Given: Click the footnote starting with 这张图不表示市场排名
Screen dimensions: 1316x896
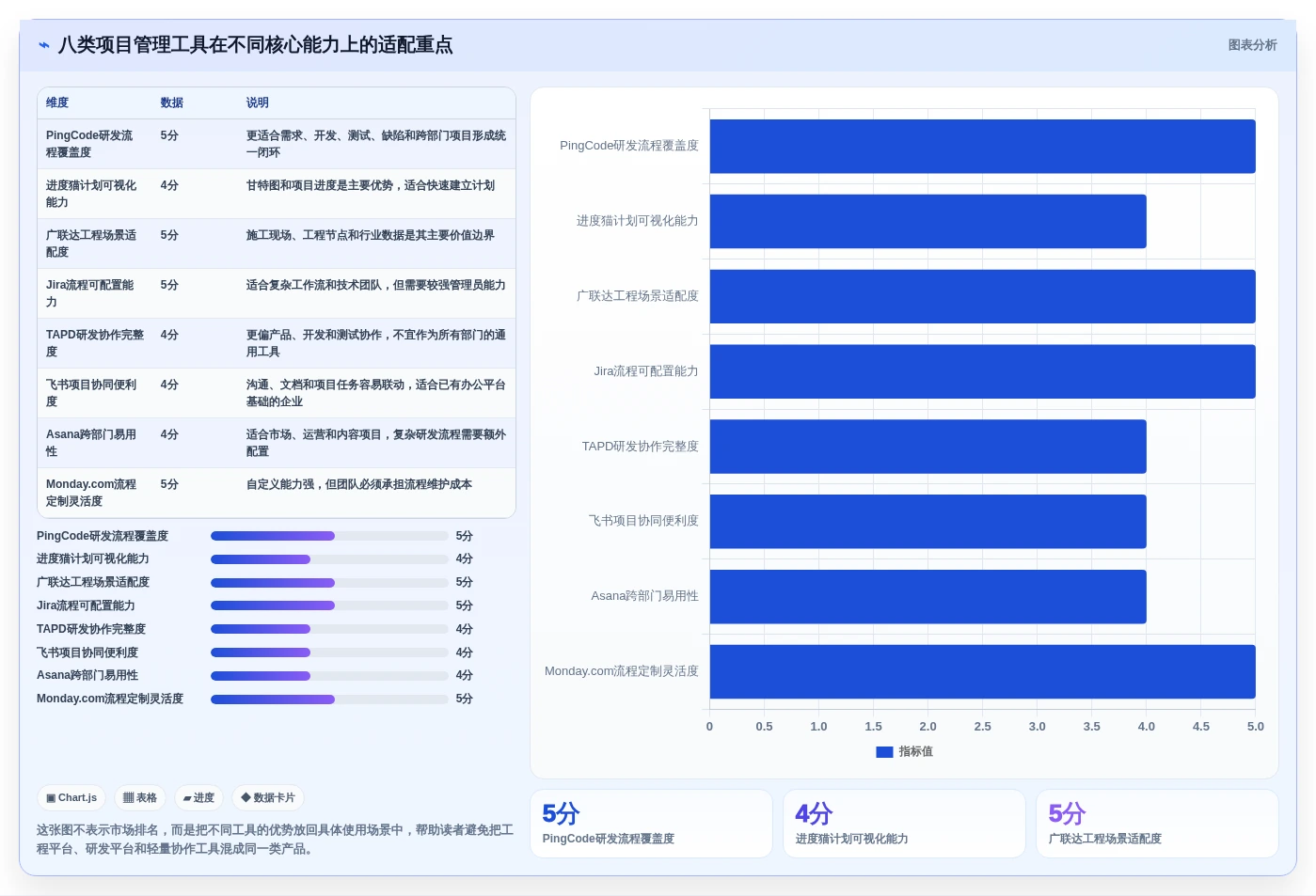Looking at the screenshot, I should pos(275,840).
